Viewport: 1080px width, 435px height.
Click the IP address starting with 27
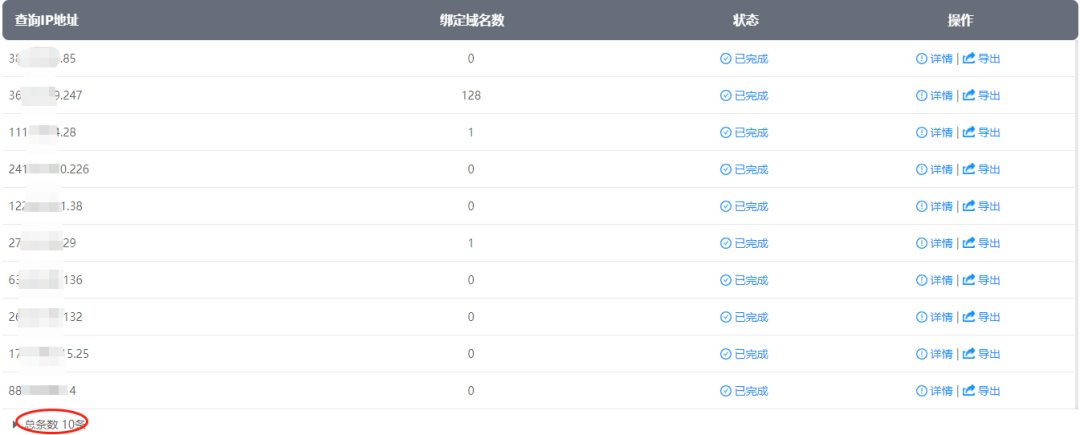pos(42,243)
